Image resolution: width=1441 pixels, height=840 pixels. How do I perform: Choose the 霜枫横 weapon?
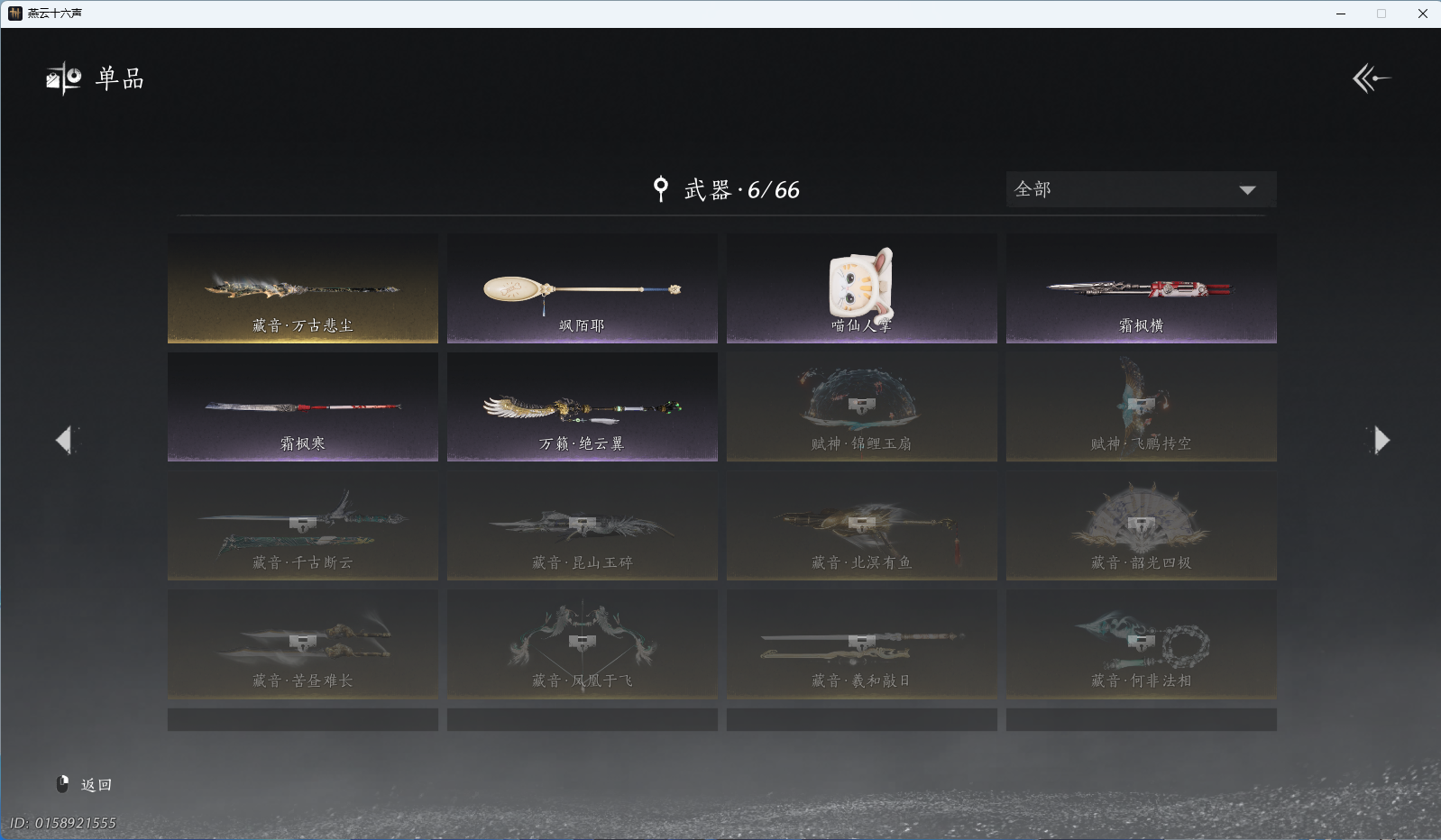pyautogui.click(x=1142, y=288)
